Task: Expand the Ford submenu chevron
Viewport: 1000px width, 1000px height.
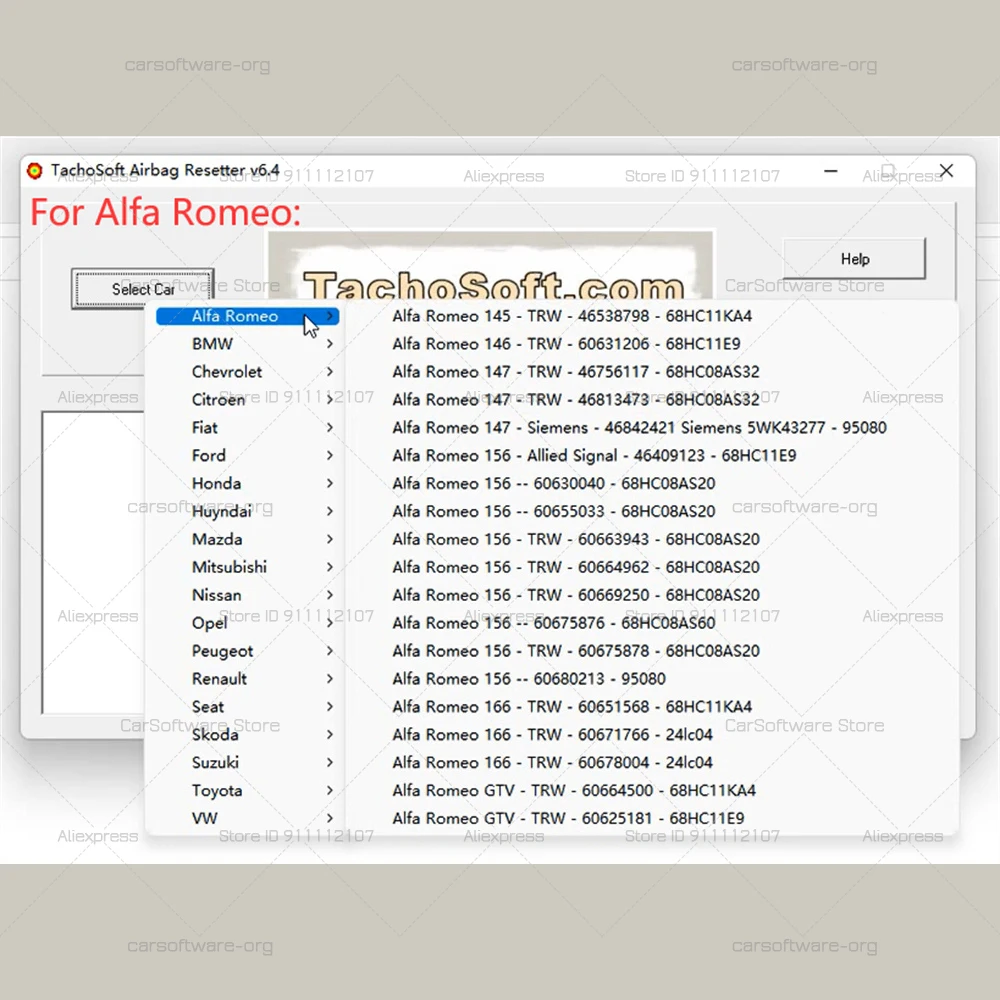Action: [330, 455]
